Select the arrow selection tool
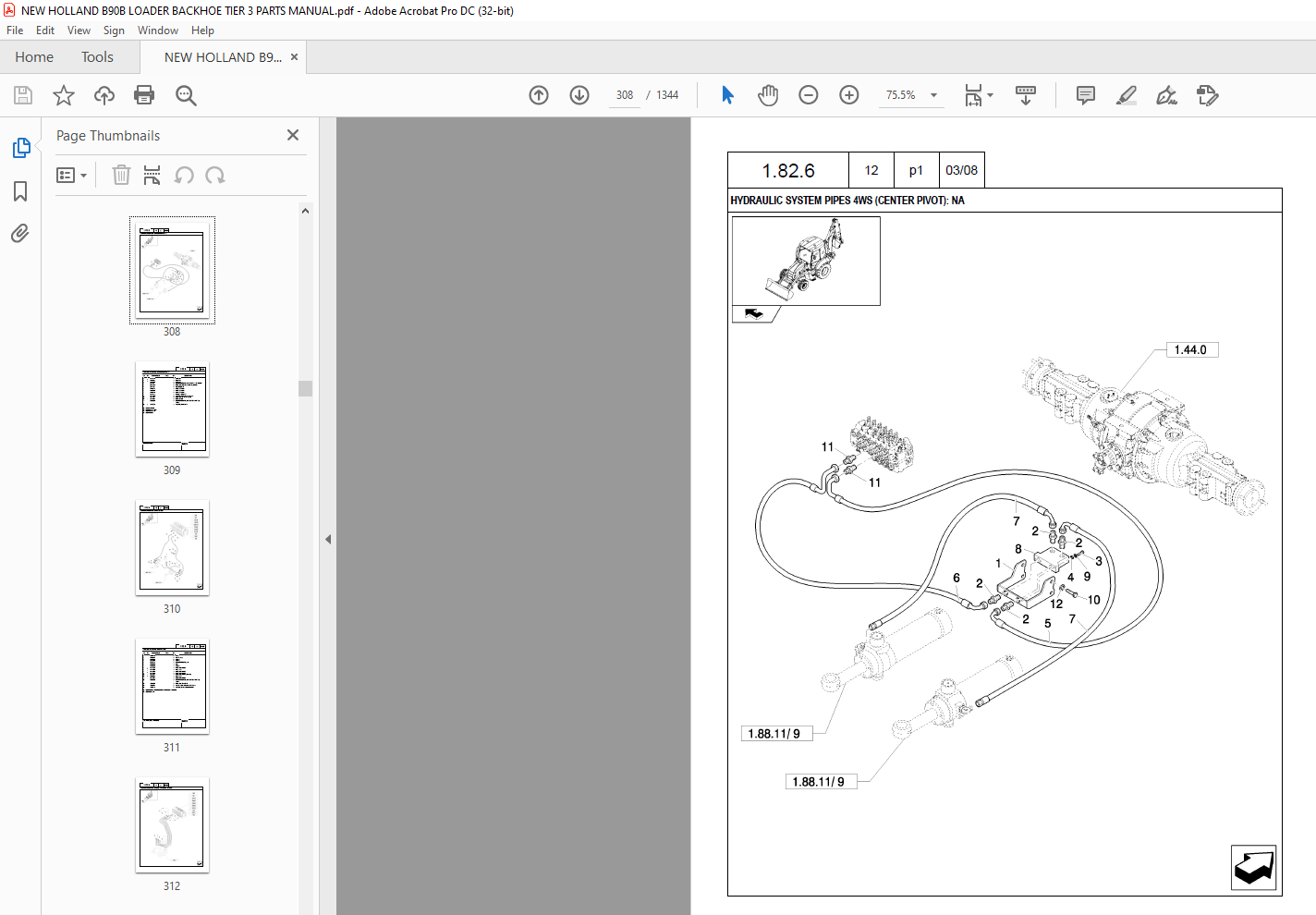1316x915 pixels. tap(727, 95)
